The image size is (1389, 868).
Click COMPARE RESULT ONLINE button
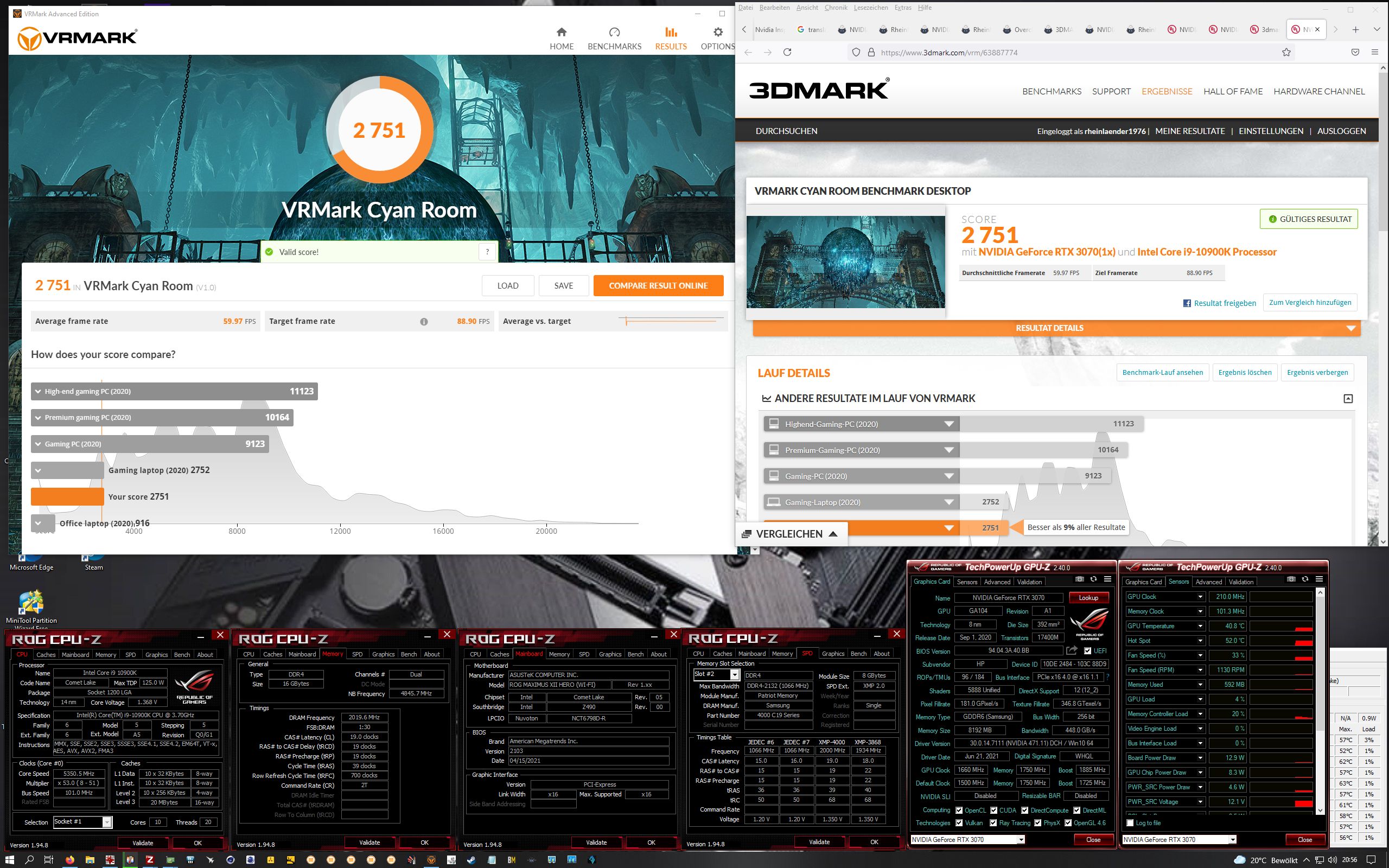tap(658, 285)
